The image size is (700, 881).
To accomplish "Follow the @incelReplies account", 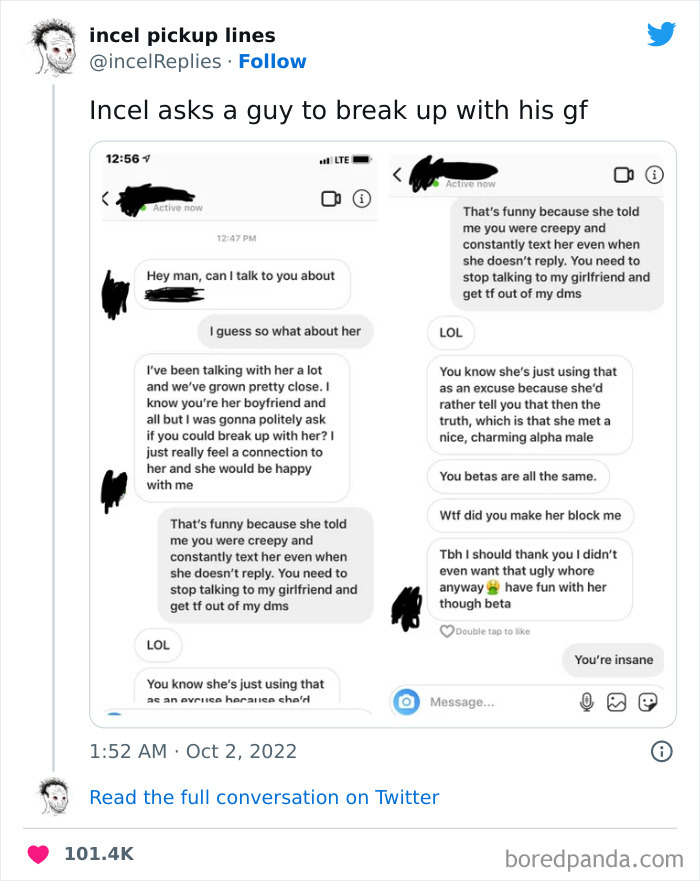I will pyautogui.click(x=272, y=61).
